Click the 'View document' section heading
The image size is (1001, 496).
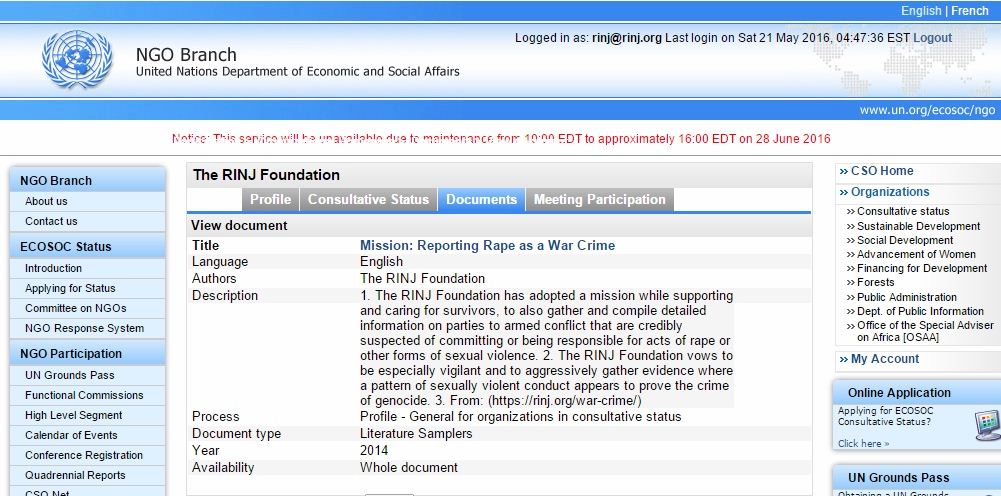pos(239,225)
